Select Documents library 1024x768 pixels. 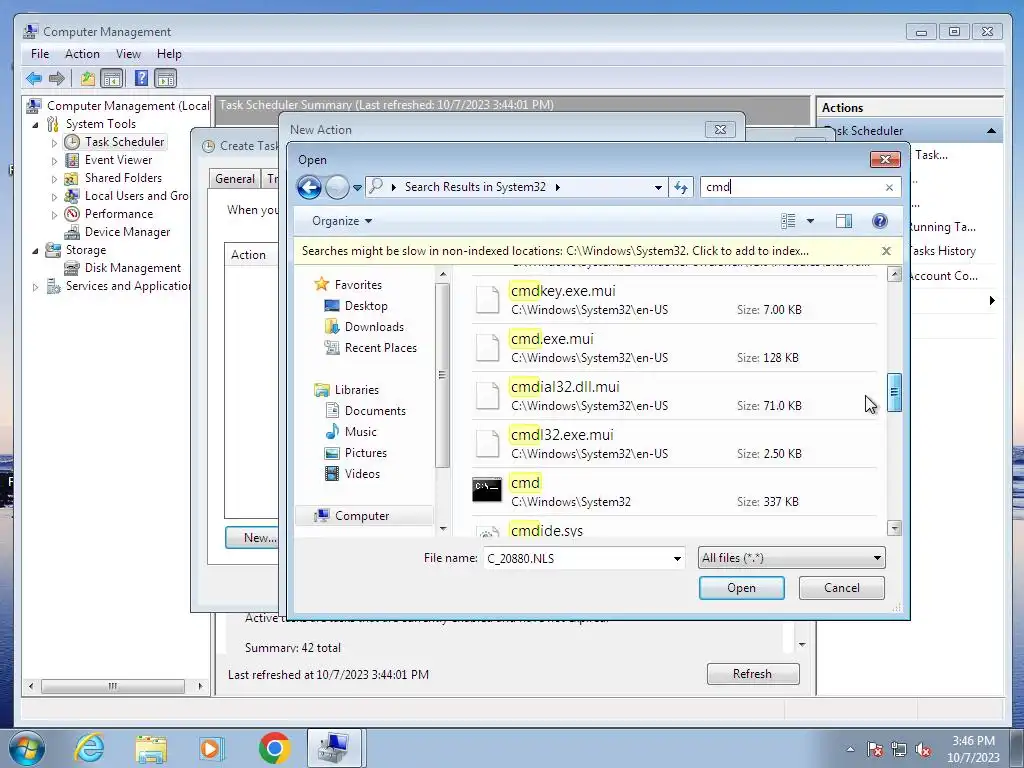(x=365, y=411)
